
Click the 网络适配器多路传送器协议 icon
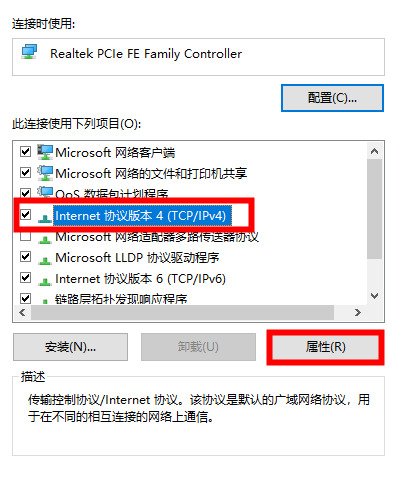point(45,239)
